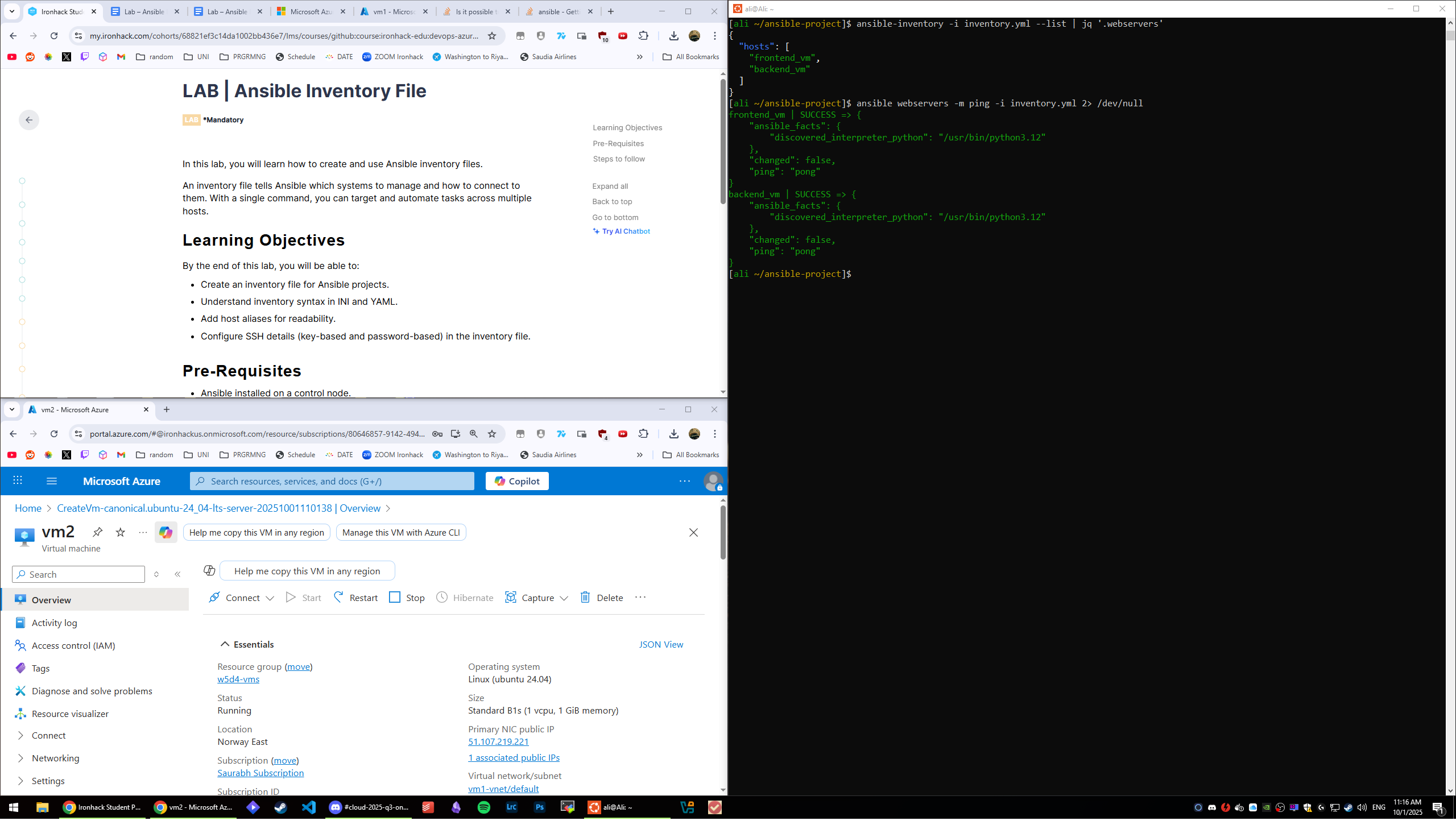Open the Azure app launcher grid icon
The width and height of the screenshot is (1456, 829).
18,480
